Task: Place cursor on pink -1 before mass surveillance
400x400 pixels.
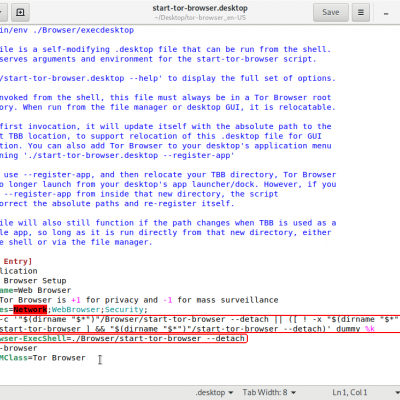Action: [x=168, y=300]
